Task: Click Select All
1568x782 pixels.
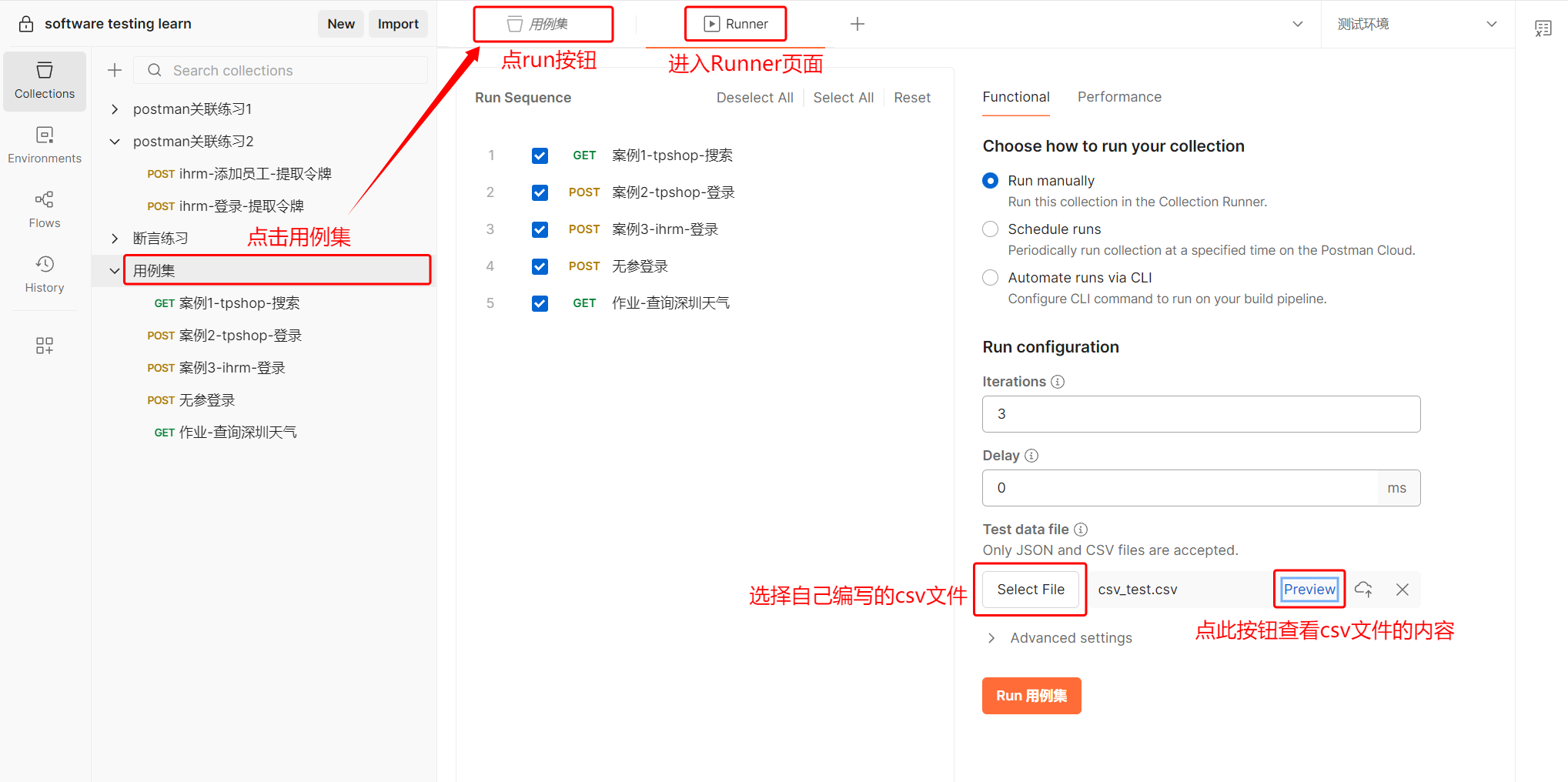Action: coord(843,98)
